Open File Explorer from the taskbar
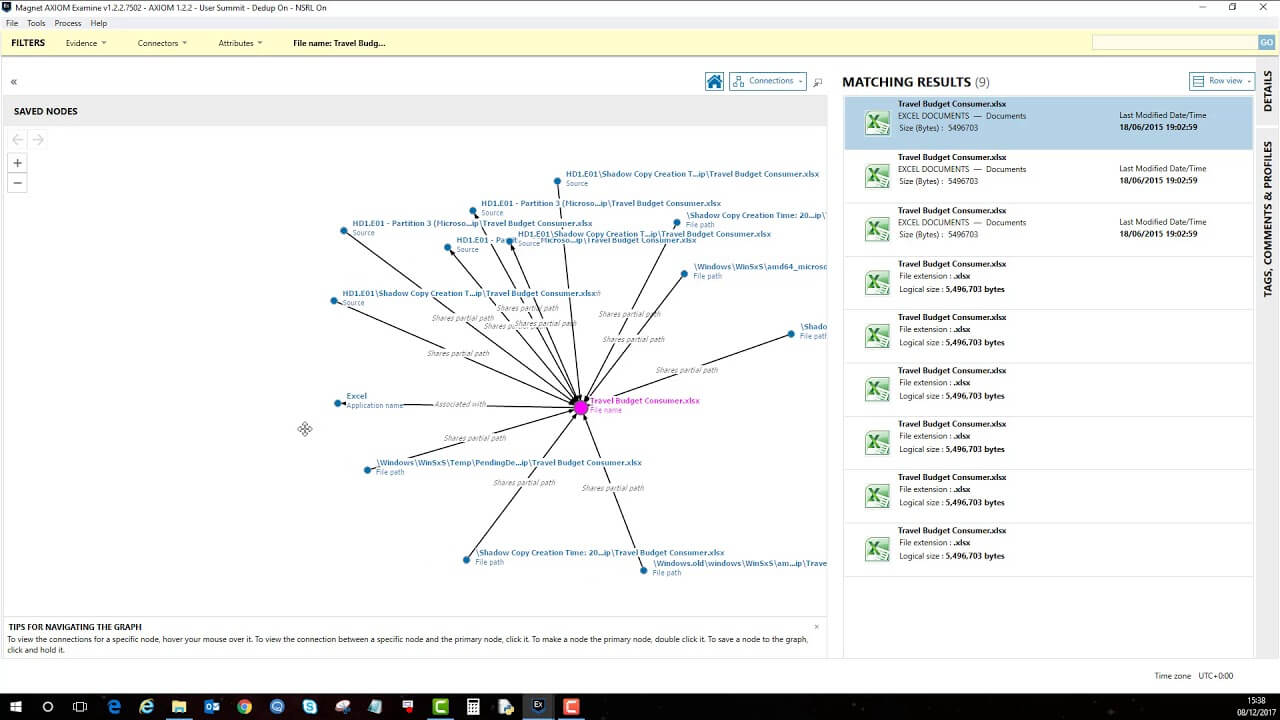The image size is (1280, 720). tap(179, 706)
